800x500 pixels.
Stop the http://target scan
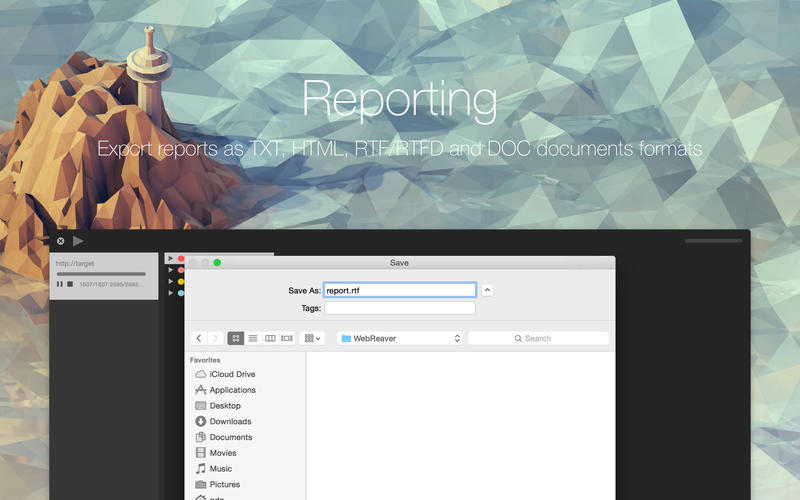70,284
